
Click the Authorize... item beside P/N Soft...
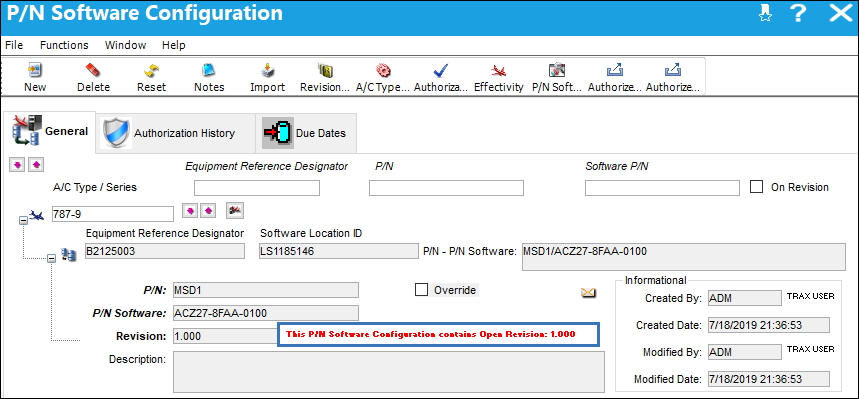click(614, 77)
